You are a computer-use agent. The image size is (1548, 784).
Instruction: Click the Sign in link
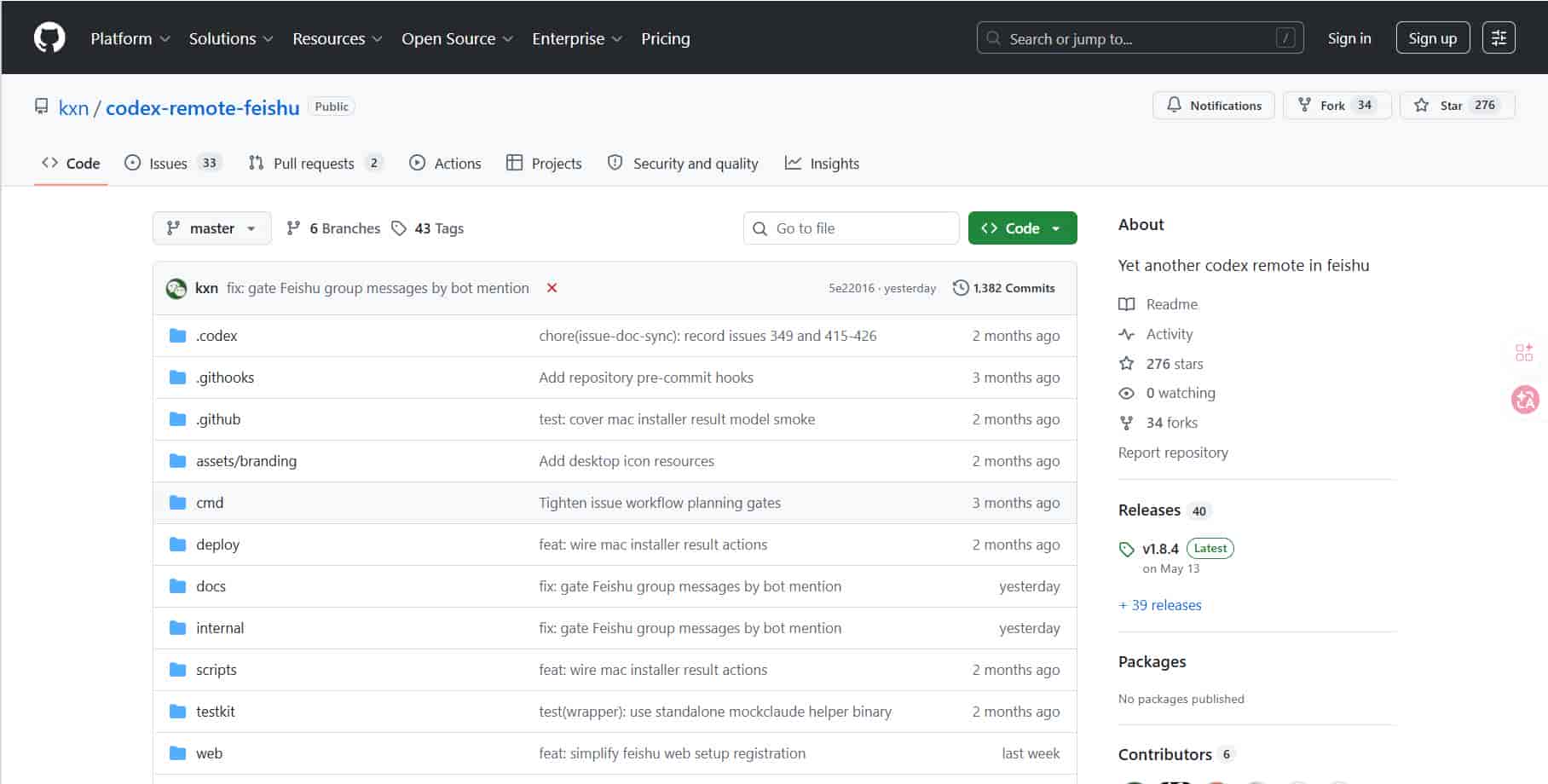1349,38
